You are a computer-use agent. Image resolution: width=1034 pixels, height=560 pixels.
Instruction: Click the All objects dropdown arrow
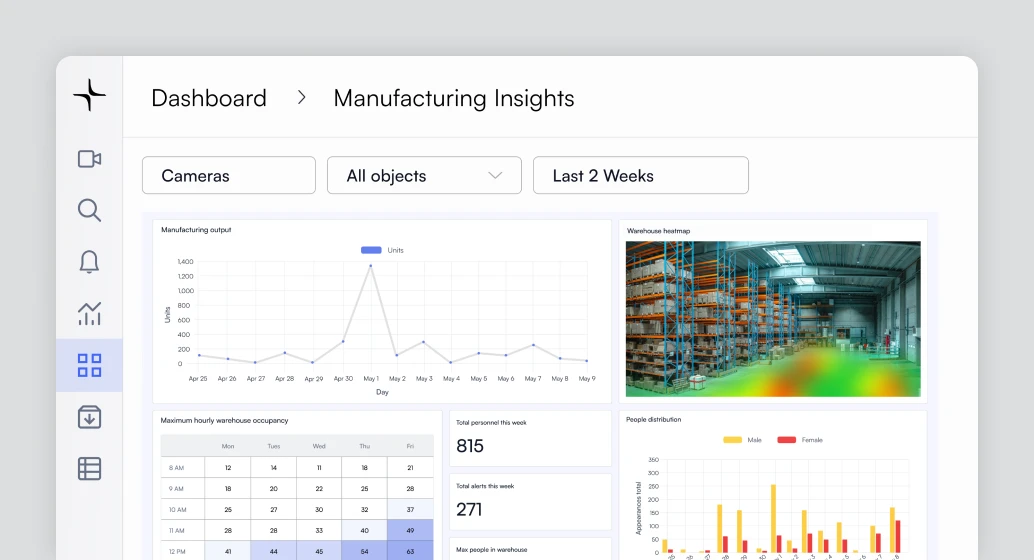[495, 175]
